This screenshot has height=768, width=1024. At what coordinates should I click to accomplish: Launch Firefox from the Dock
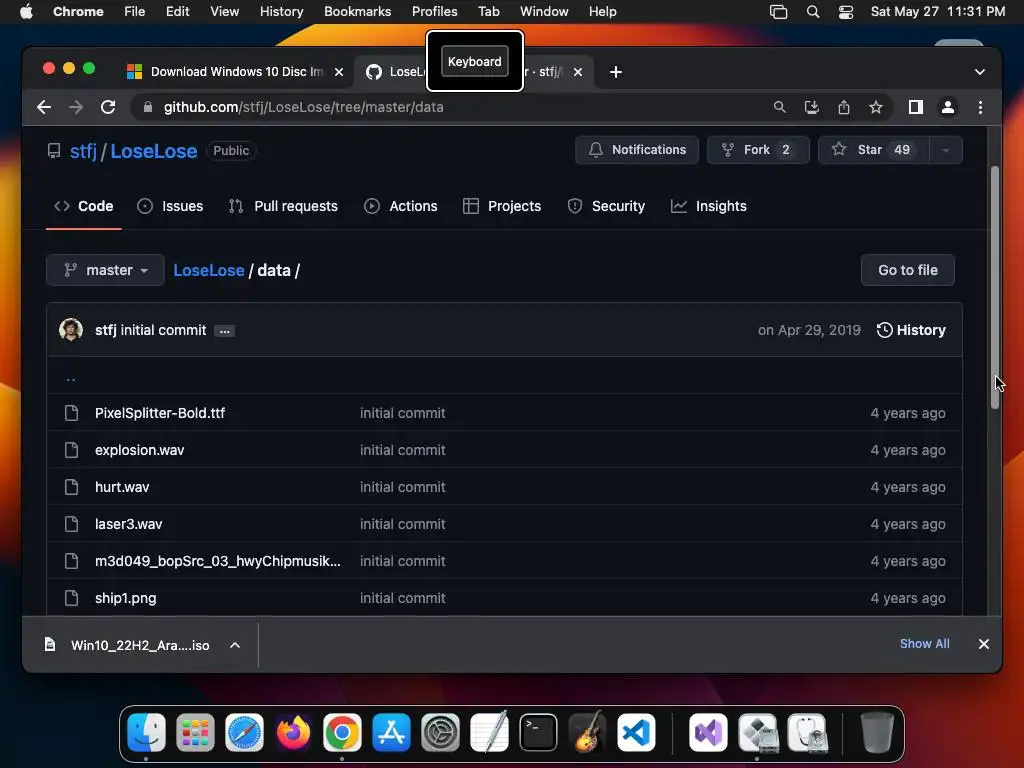293,733
